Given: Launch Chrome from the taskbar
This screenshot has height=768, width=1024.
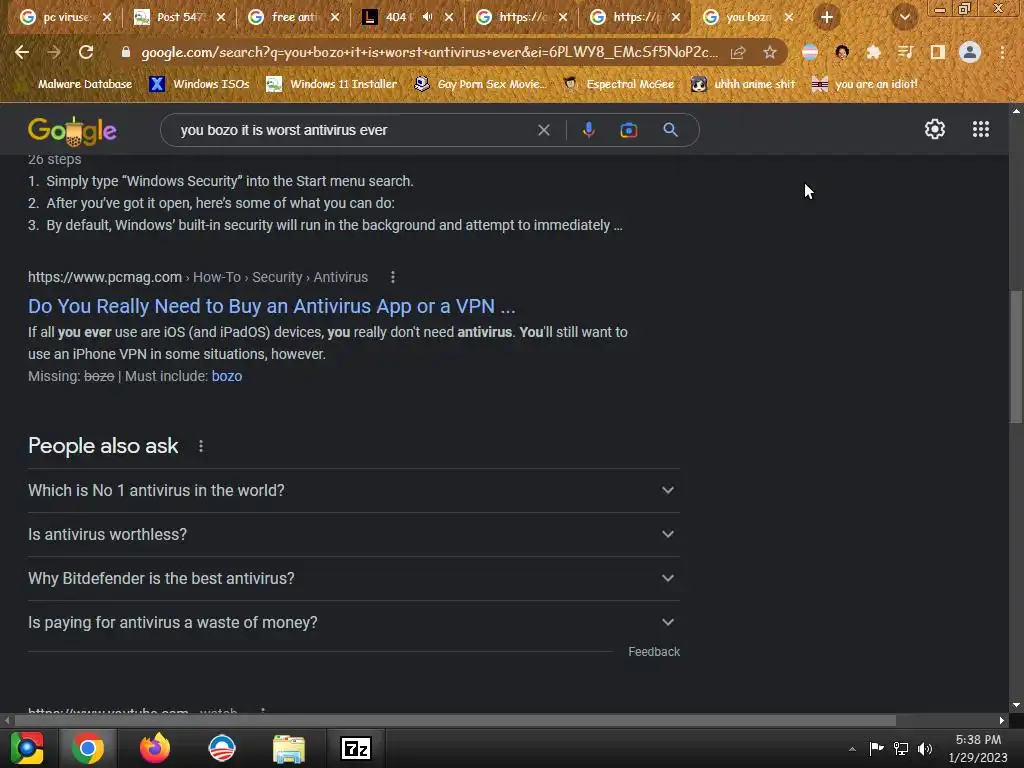Looking at the screenshot, I should pyautogui.click(x=88, y=748).
